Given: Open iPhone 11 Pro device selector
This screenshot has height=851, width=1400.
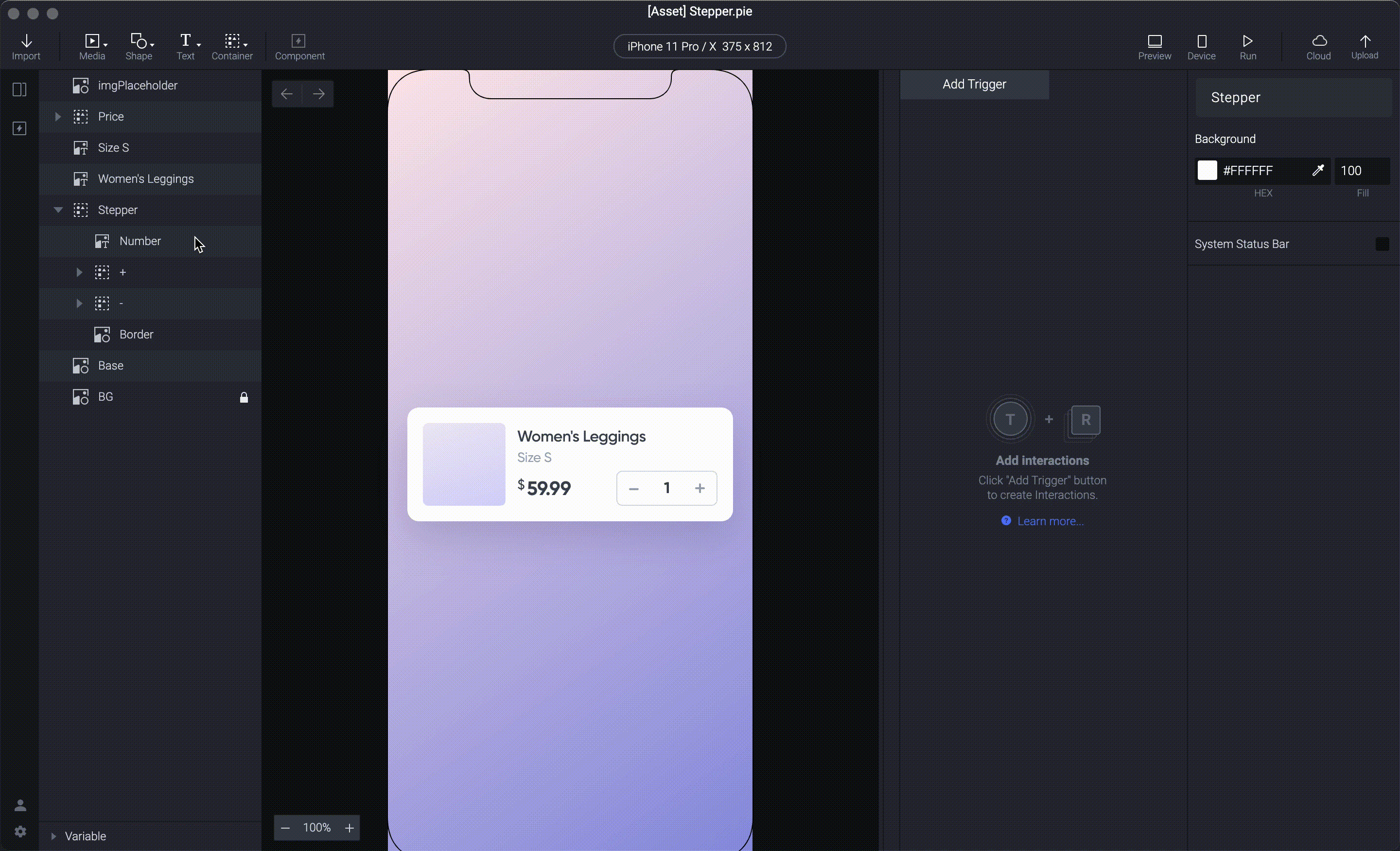Looking at the screenshot, I should [700, 46].
